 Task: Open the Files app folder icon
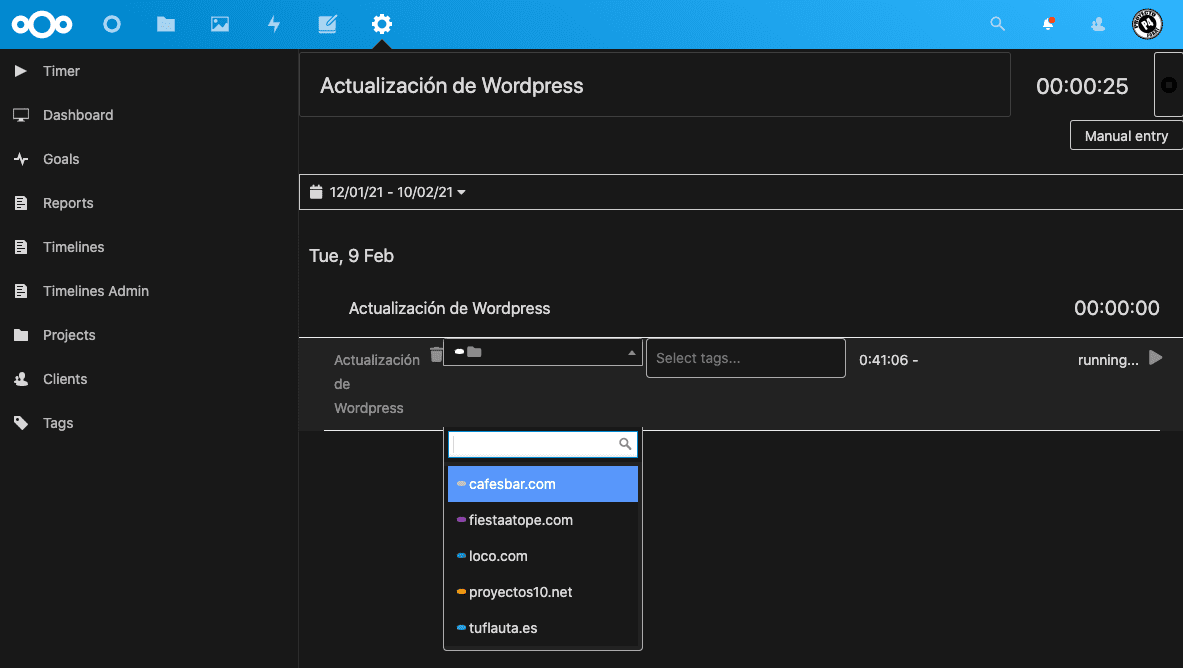point(166,24)
